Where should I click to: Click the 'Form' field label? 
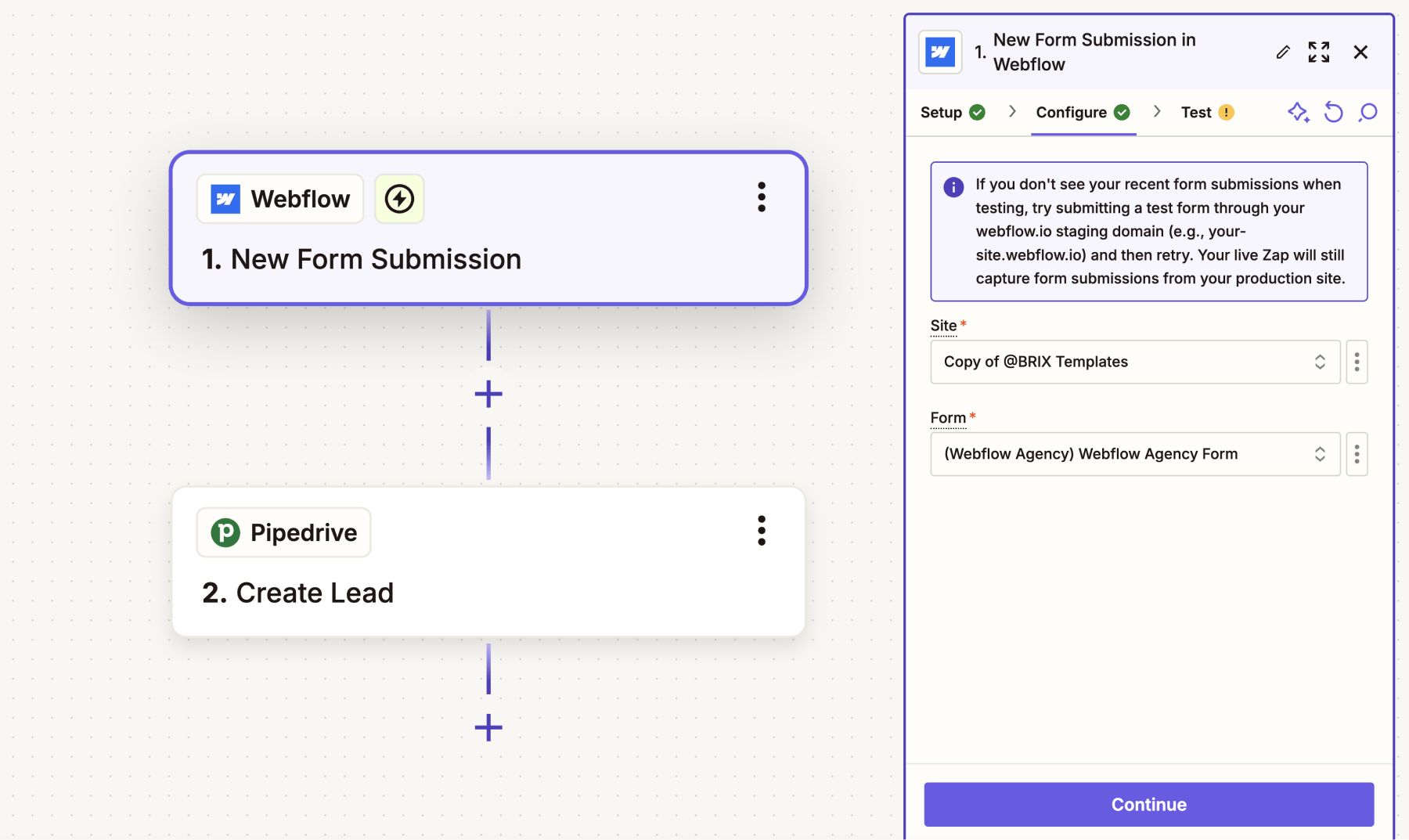tap(948, 417)
